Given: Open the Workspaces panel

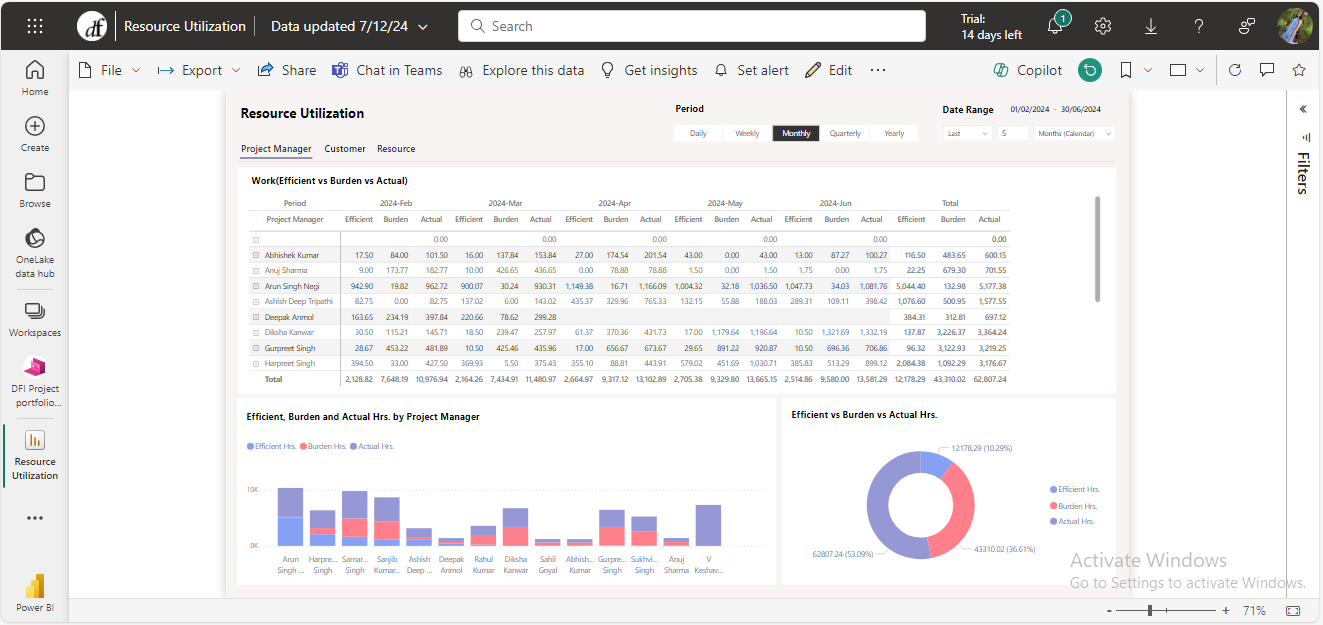Looking at the screenshot, I should click(x=34, y=312).
